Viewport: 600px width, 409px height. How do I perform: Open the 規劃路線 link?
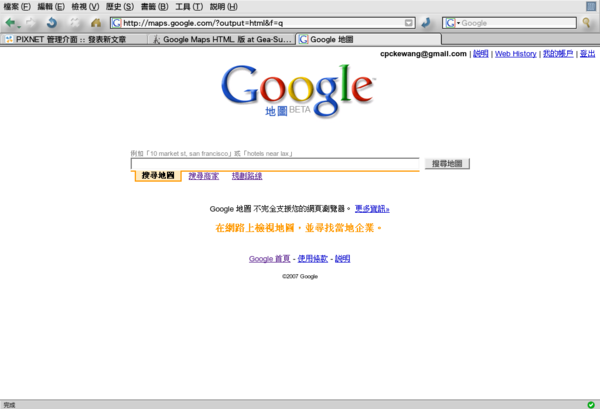247,176
